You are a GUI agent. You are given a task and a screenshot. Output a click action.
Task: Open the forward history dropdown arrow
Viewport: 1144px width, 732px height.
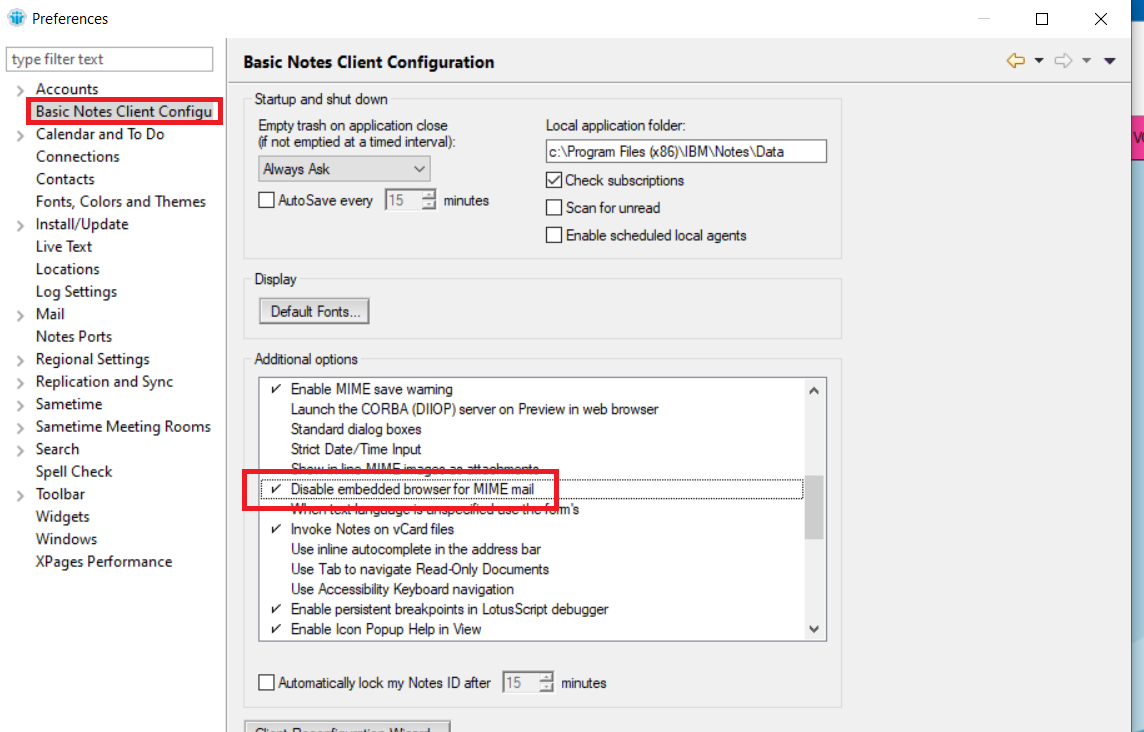click(1086, 61)
